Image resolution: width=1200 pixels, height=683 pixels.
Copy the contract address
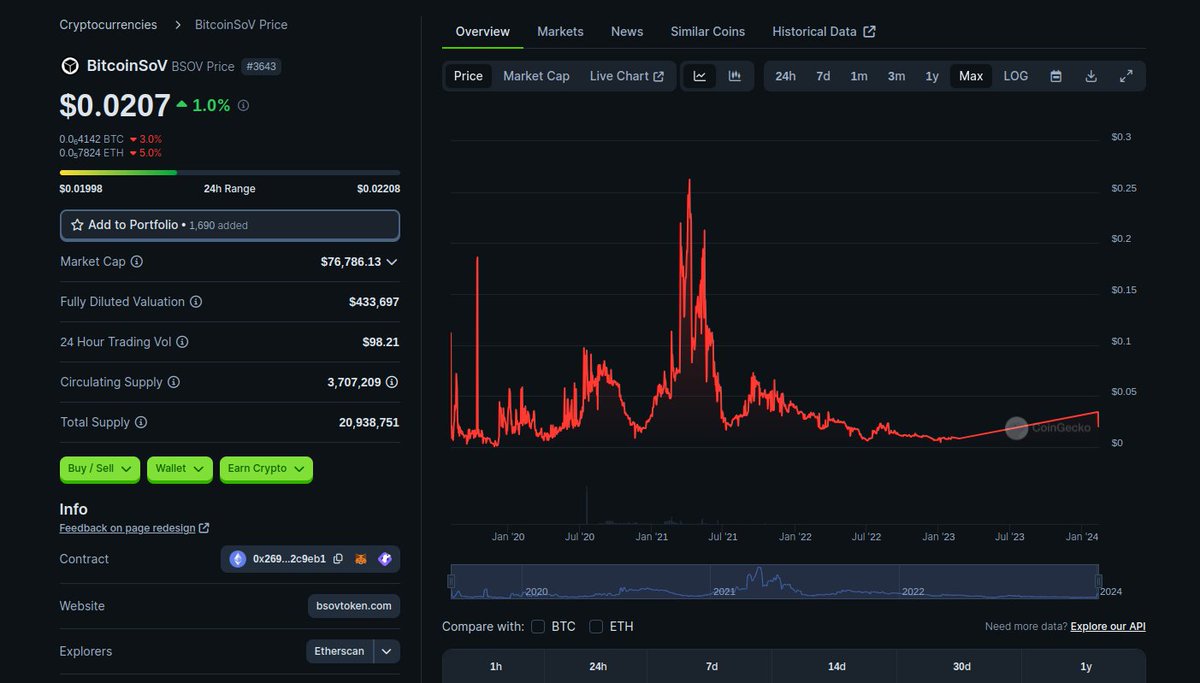pyautogui.click(x=338, y=559)
